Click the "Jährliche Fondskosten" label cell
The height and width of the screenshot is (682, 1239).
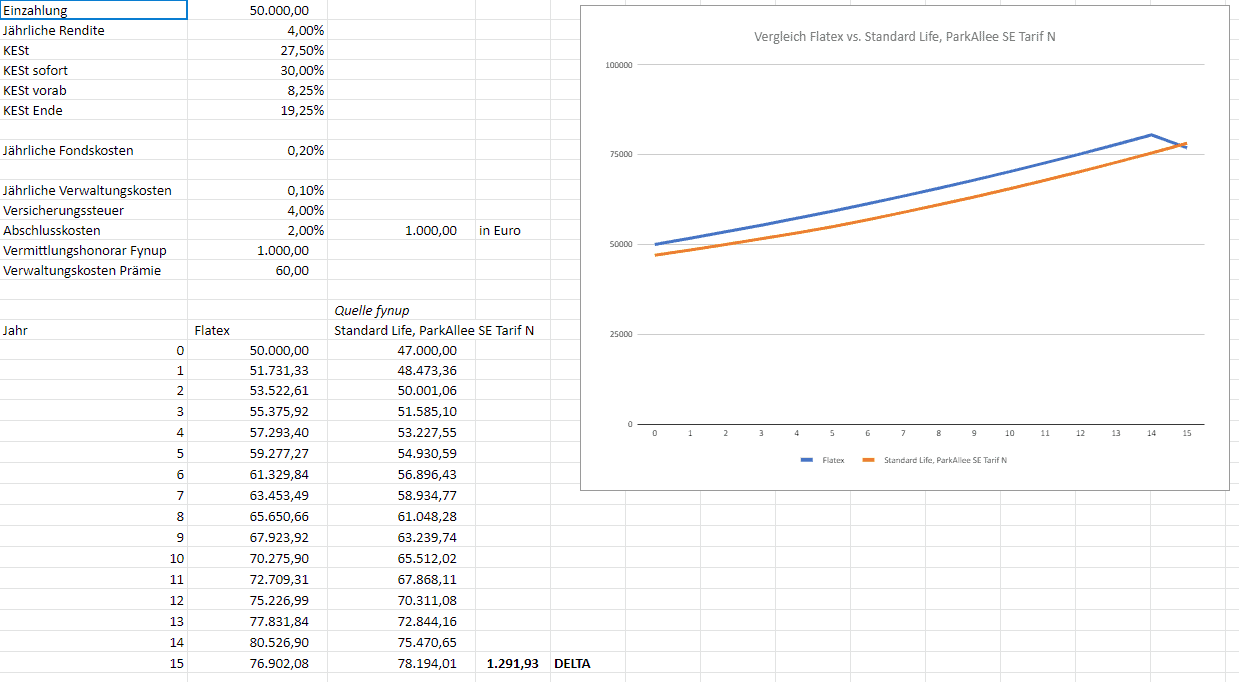click(x=94, y=150)
